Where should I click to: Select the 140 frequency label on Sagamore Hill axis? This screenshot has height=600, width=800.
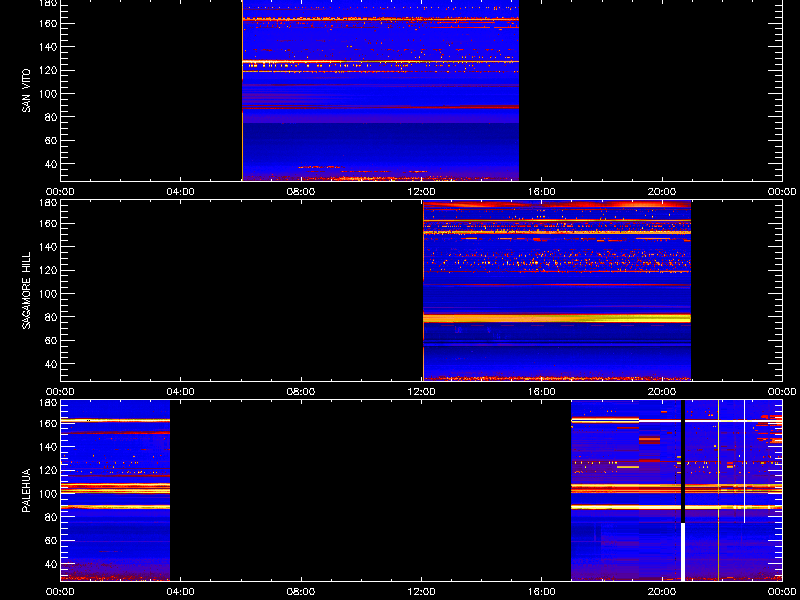[49, 247]
